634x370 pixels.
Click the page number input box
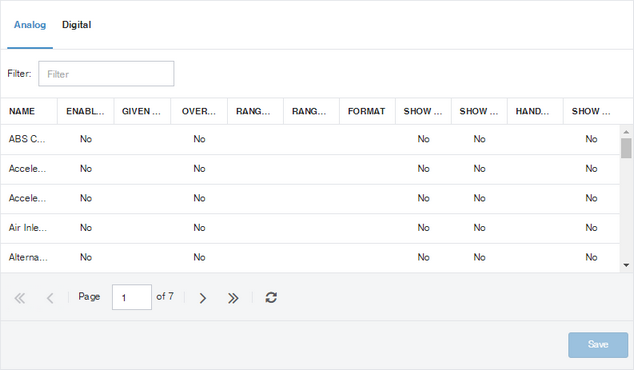132,297
